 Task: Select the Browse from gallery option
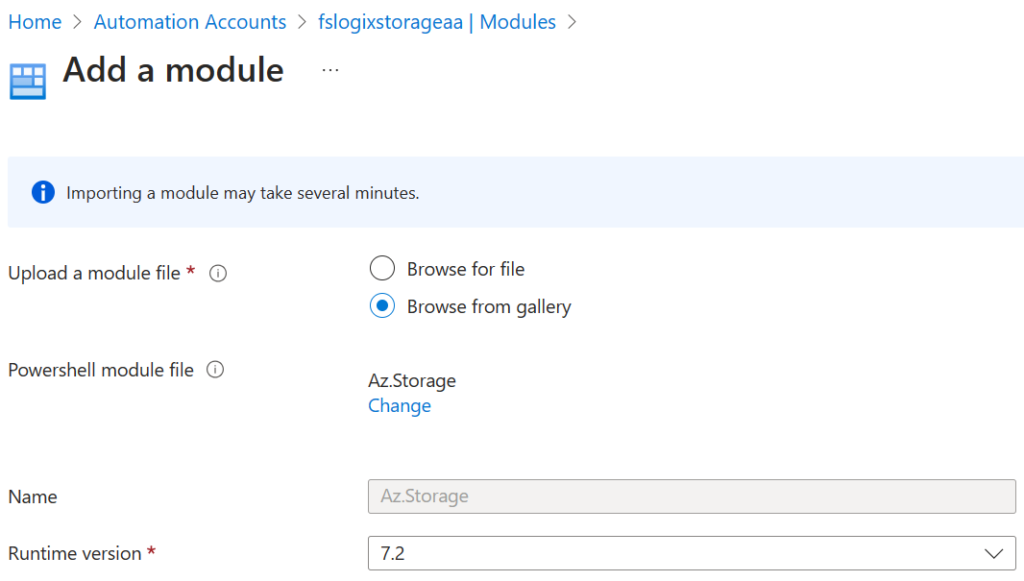(382, 307)
